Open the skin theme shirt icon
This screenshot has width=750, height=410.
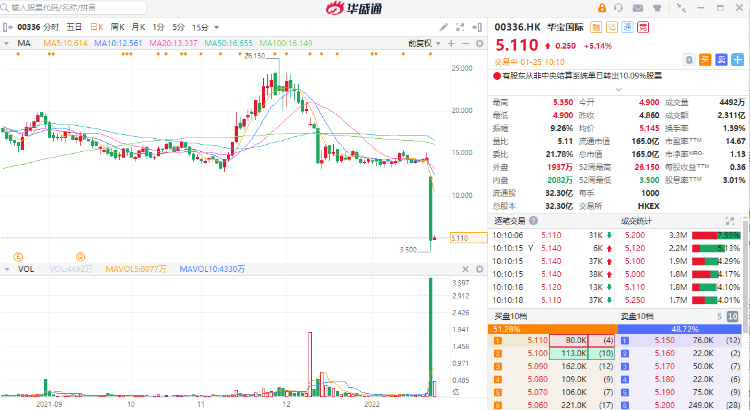[657, 8]
